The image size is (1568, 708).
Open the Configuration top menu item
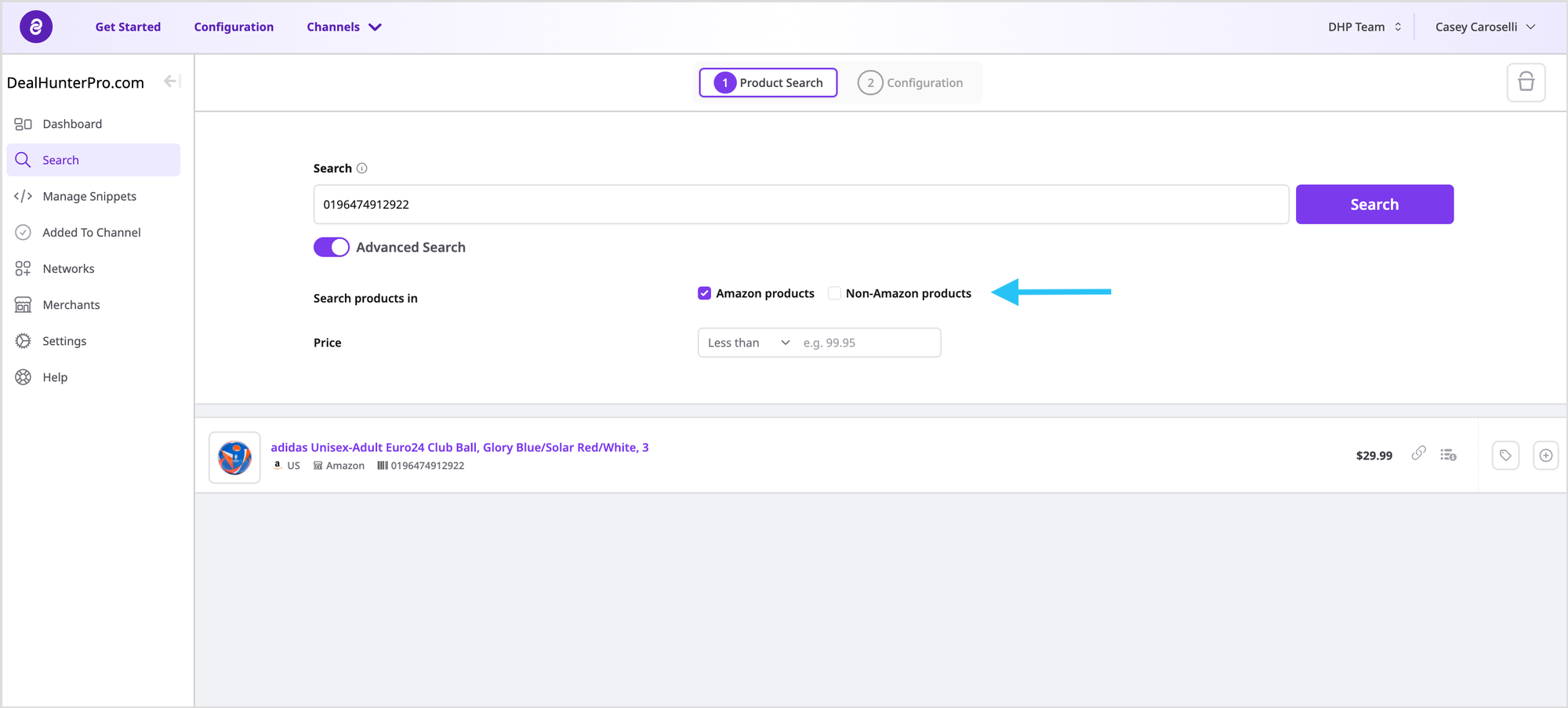tap(234, 27)
